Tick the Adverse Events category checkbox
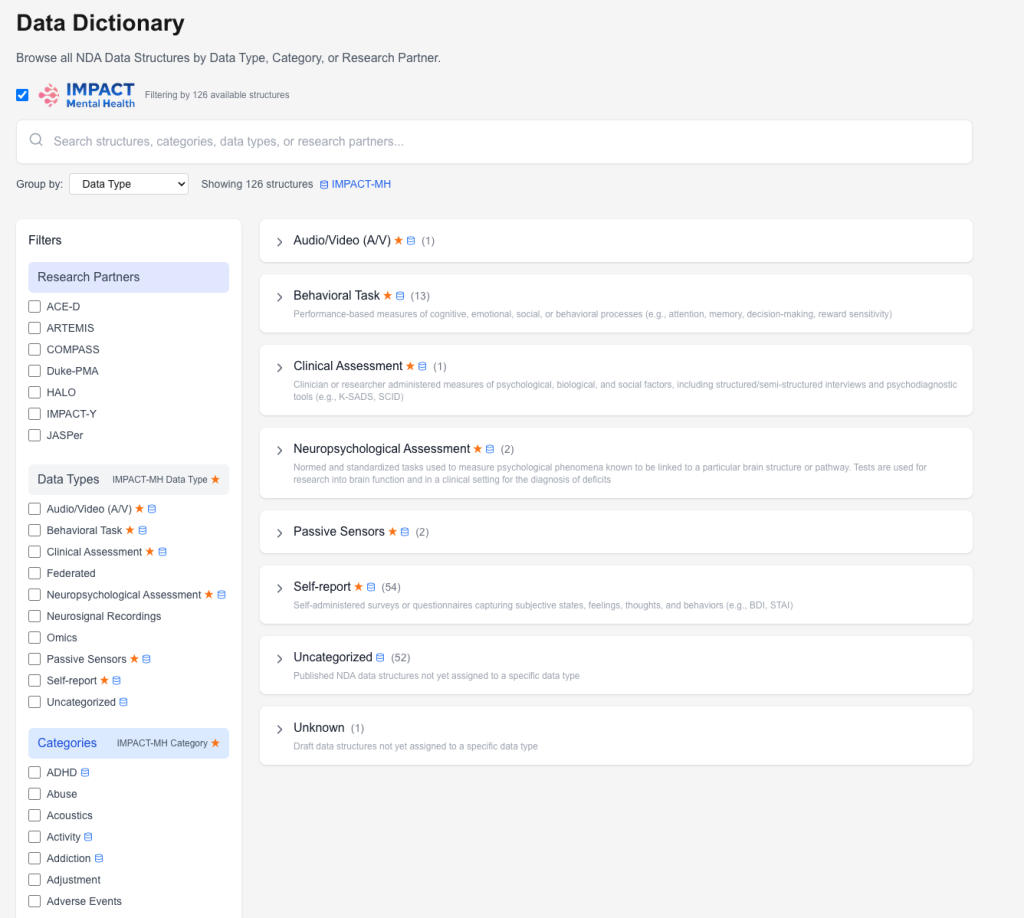The image size is (1024, 918). coord(35,901)
